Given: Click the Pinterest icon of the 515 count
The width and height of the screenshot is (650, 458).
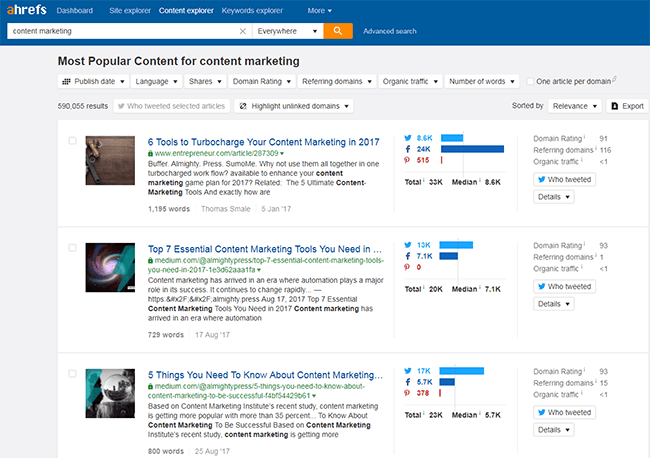Looking at the screenshot, I should pos(407,160).
